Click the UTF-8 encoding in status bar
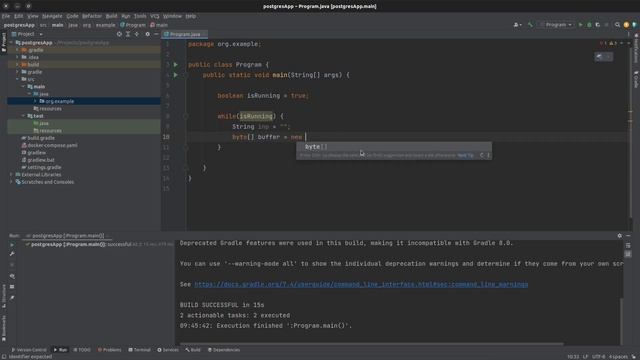Viewport: 640px width, 360px height. click(598, 356)
